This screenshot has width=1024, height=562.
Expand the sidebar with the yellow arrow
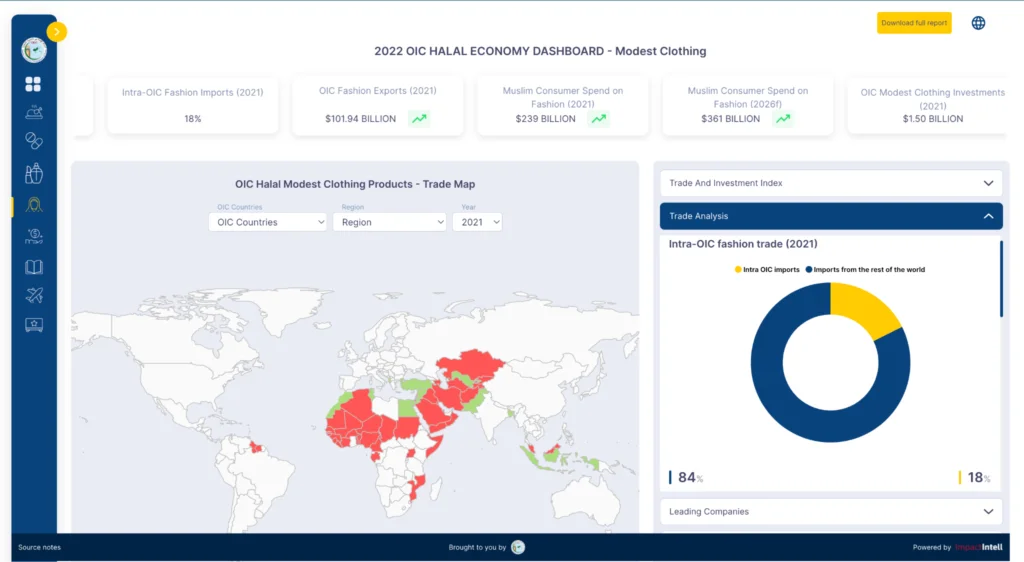pyautogui.click(x=57, y=31)
